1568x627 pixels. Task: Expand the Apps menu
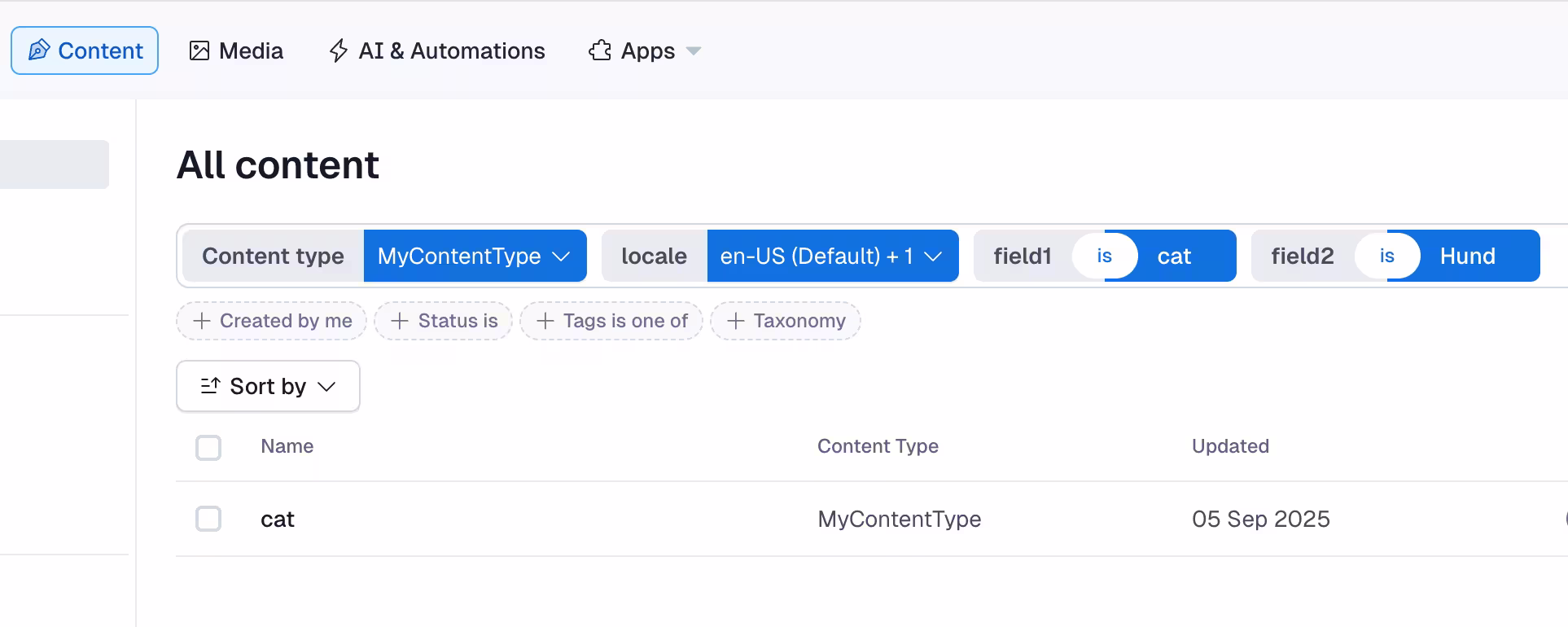pyautogui.click(x=645, y=50)
